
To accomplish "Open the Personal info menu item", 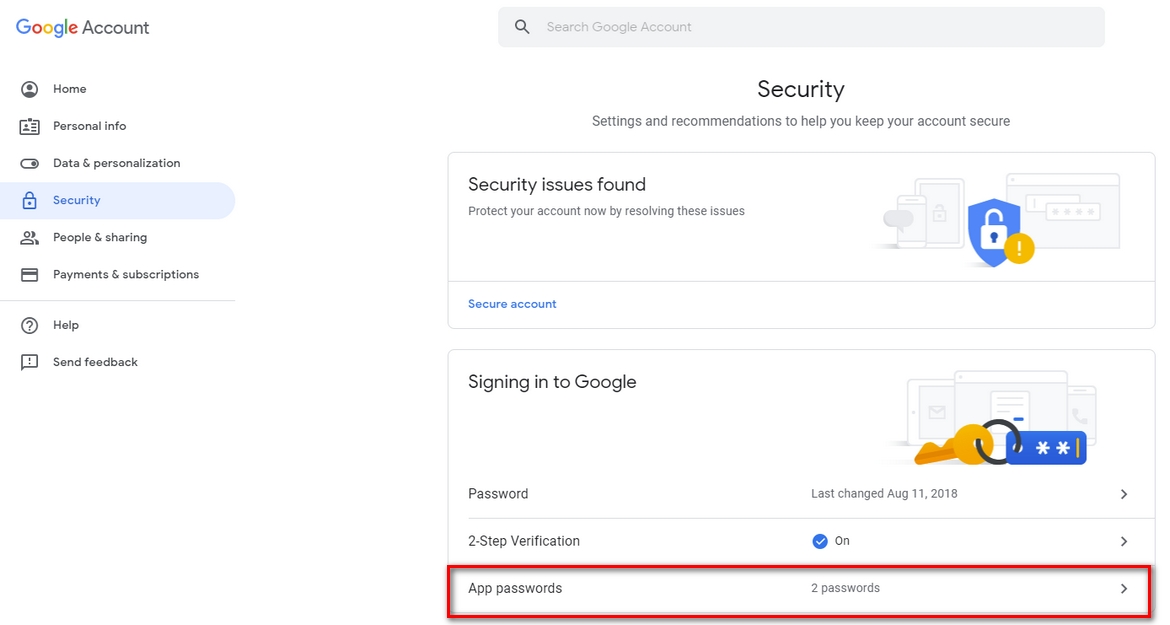I will coord(89,126).
